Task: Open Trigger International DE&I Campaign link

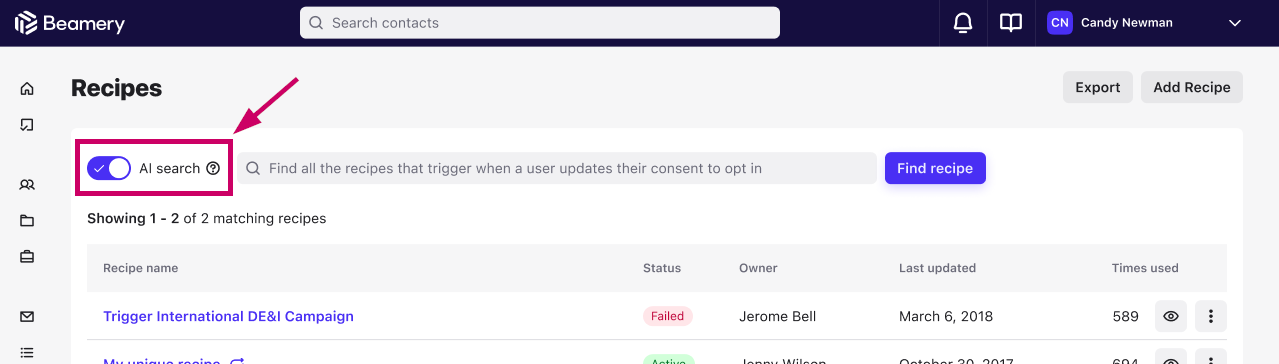Action: point(228,316)
